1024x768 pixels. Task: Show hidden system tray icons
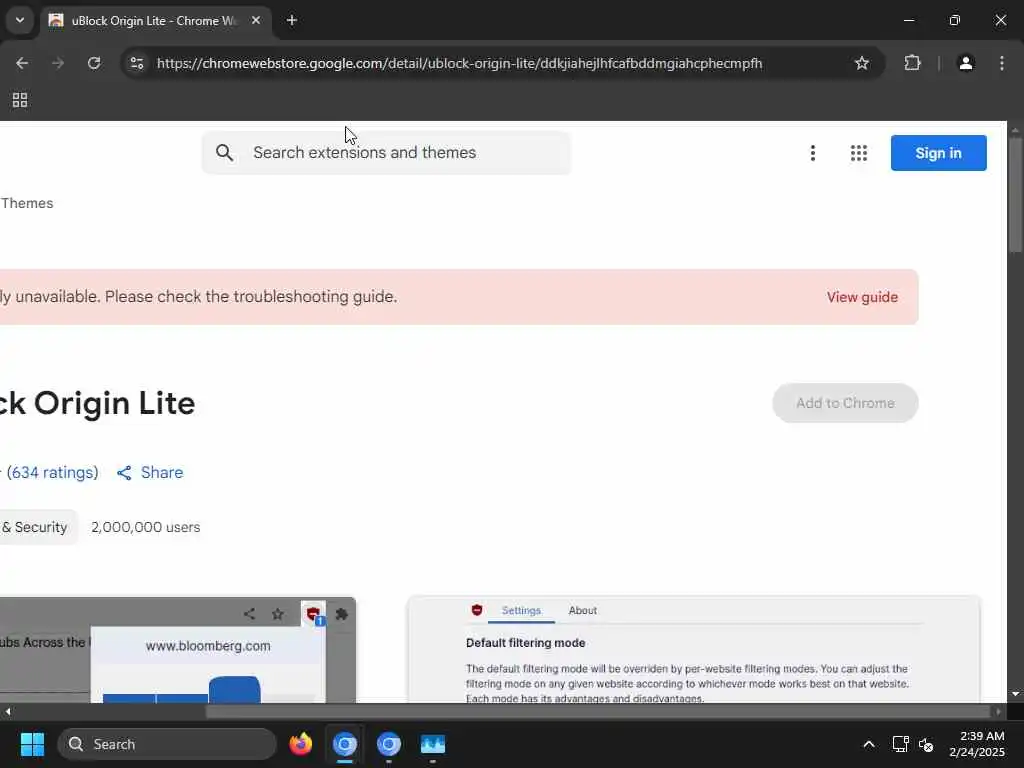pyautogui.click(x=869, y=744)
